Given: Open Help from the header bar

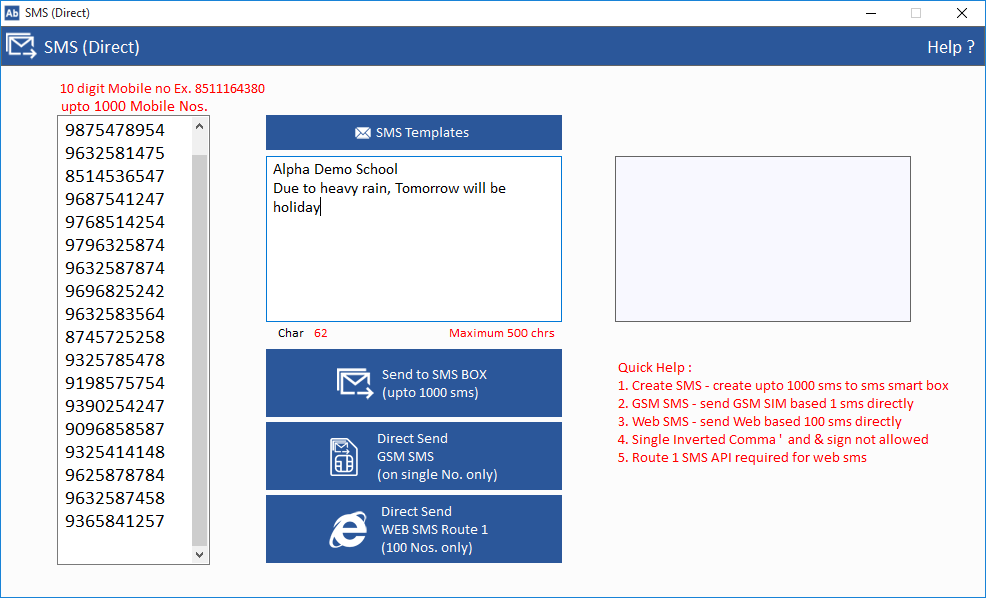Looking at the screenshot, I should click(x=949, y=47).
